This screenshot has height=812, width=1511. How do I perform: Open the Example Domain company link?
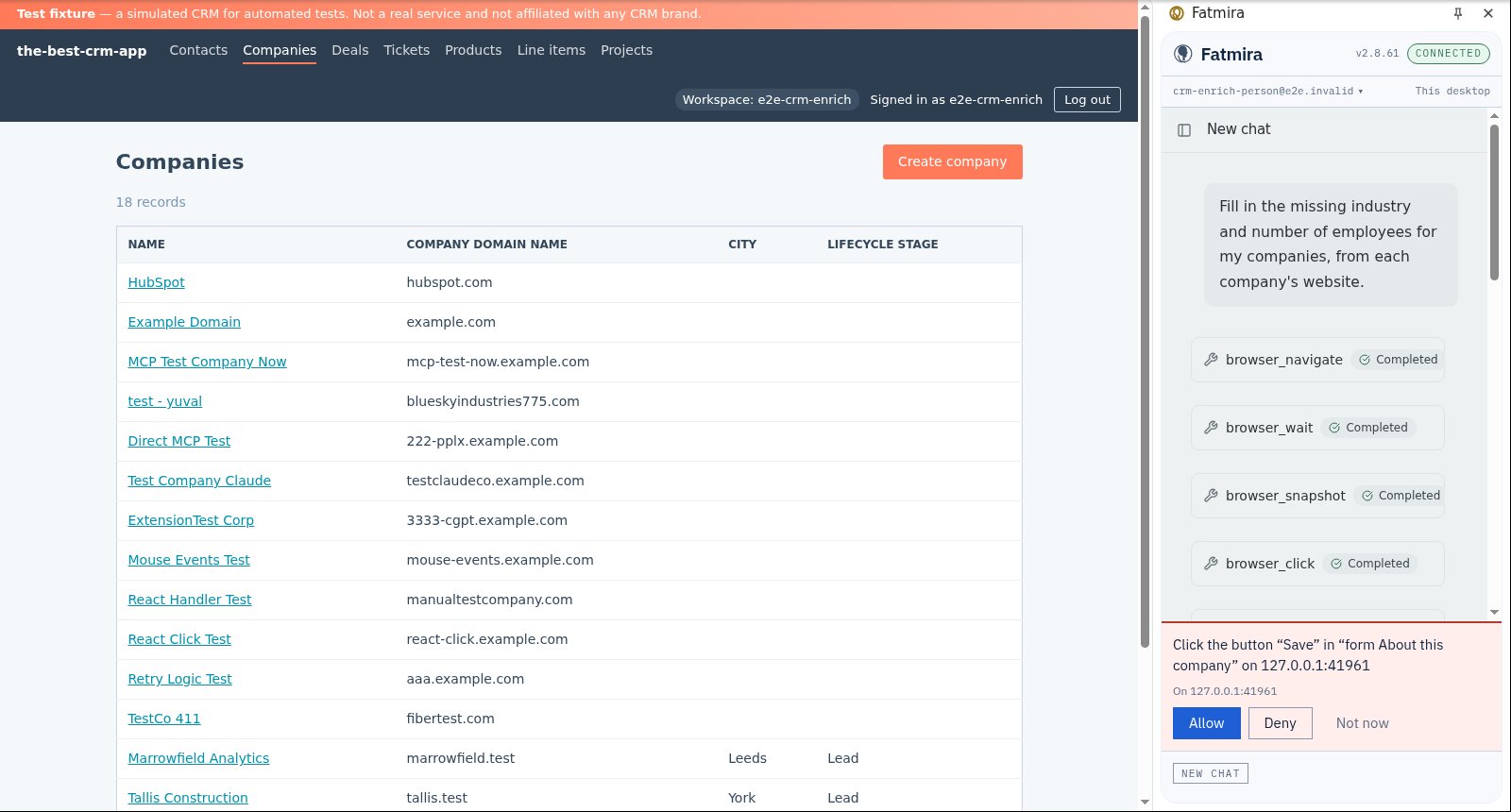(184, 322)
